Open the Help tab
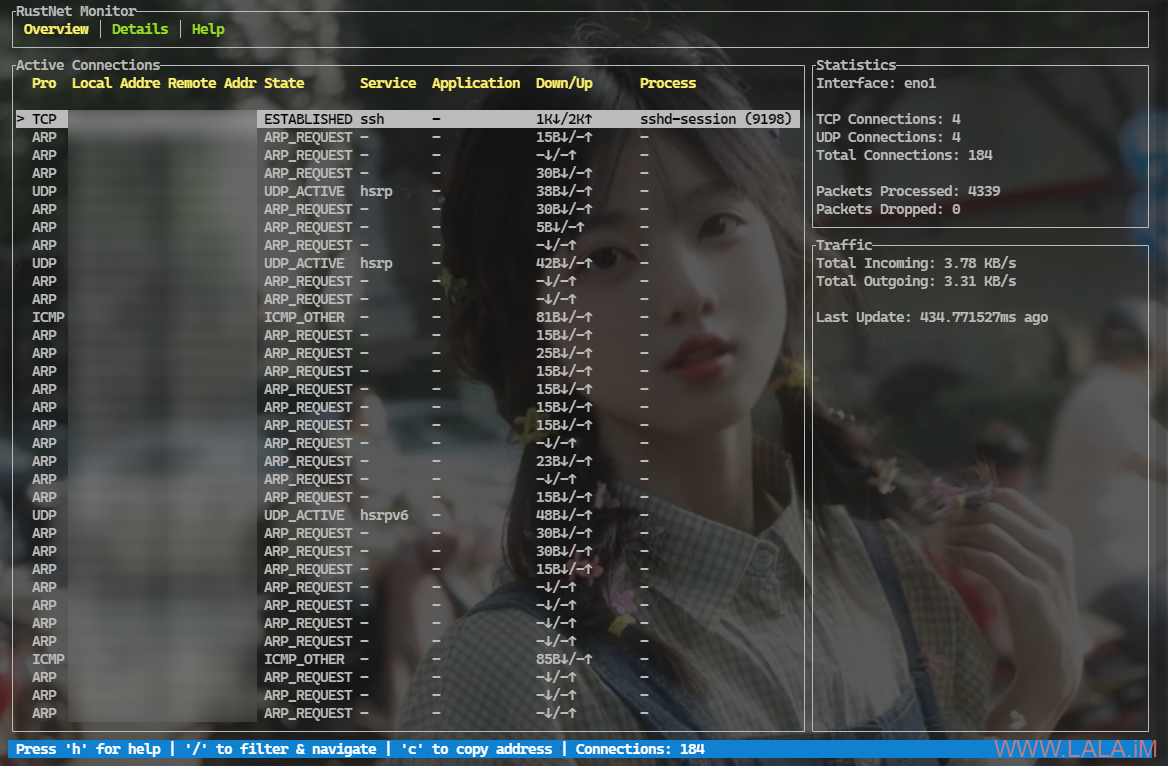This screenshot has width=1168, height=766. [x=208, y=29]
